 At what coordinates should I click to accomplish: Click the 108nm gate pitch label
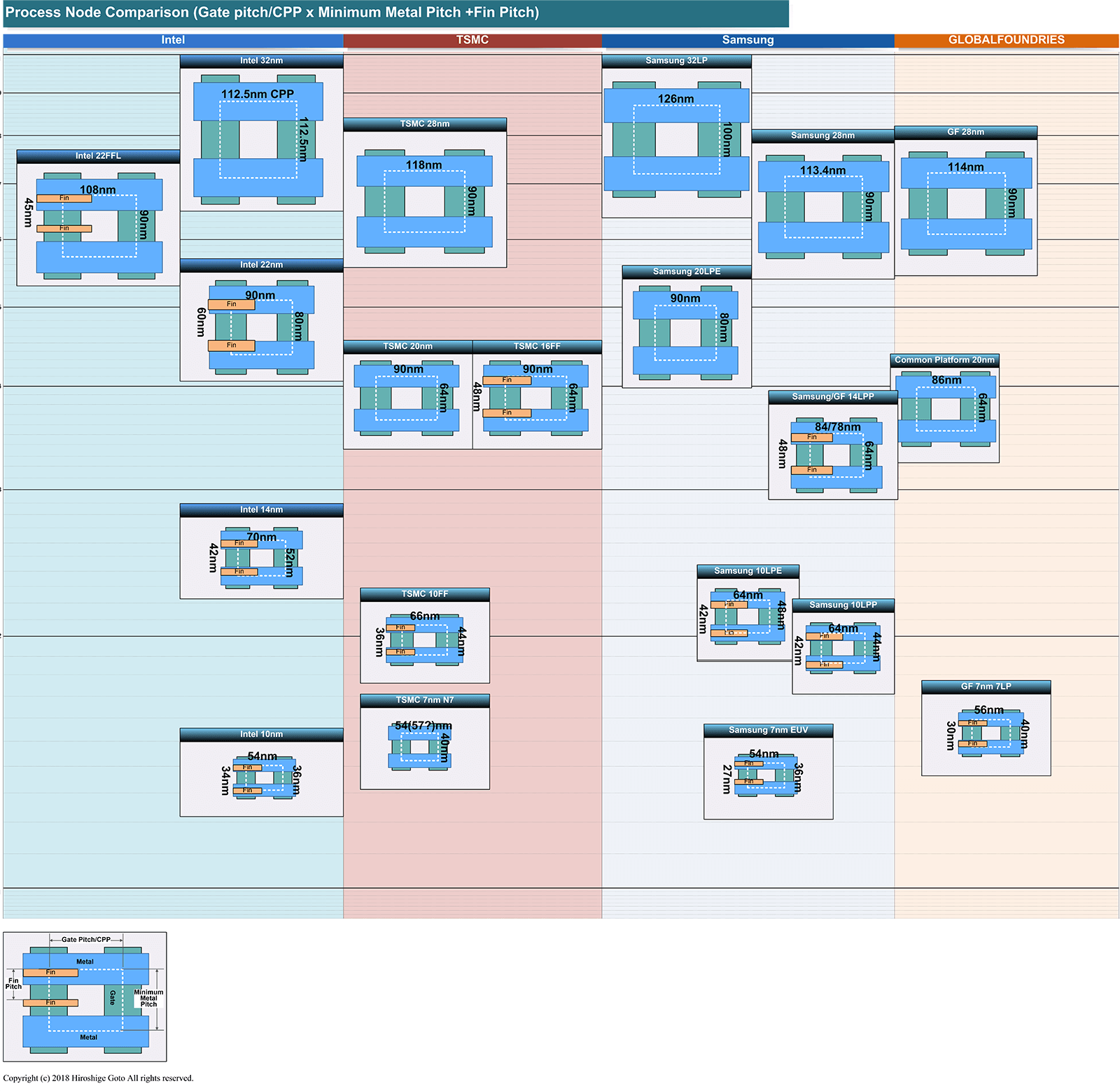pos(97,190)
